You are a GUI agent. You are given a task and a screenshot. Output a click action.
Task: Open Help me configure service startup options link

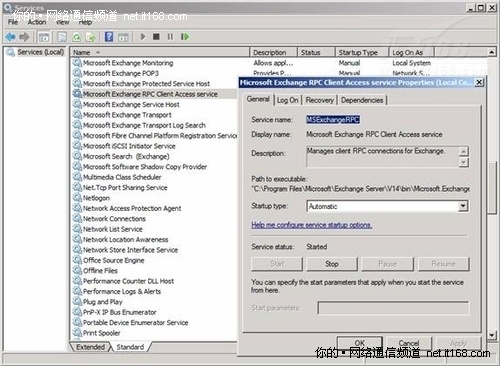[312, 225]
